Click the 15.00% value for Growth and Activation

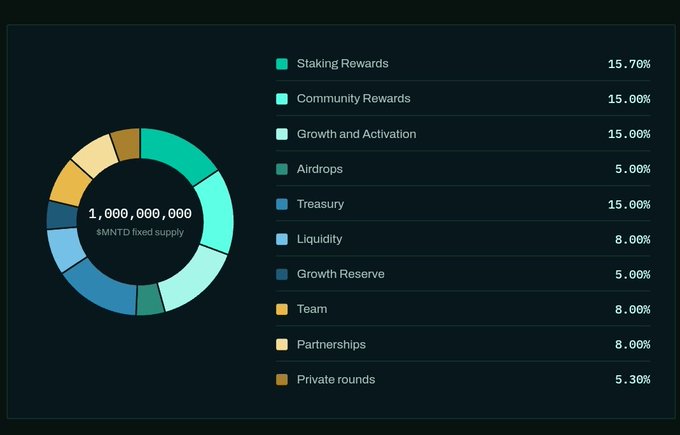click(x=629, y=134)
